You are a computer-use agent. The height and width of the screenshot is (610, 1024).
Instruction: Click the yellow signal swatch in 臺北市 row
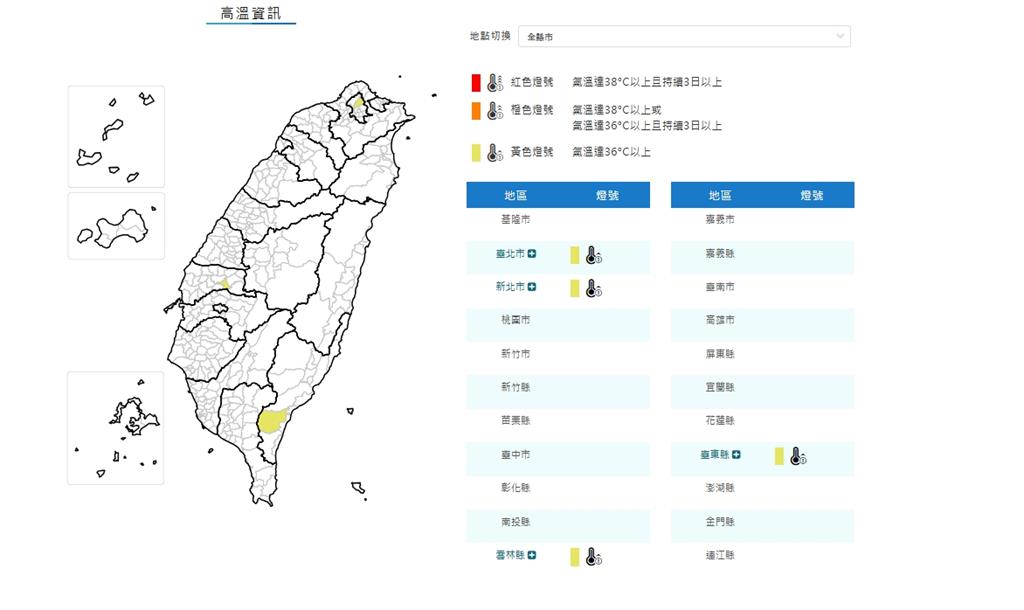pyautogui.click(x=575, y=255)
